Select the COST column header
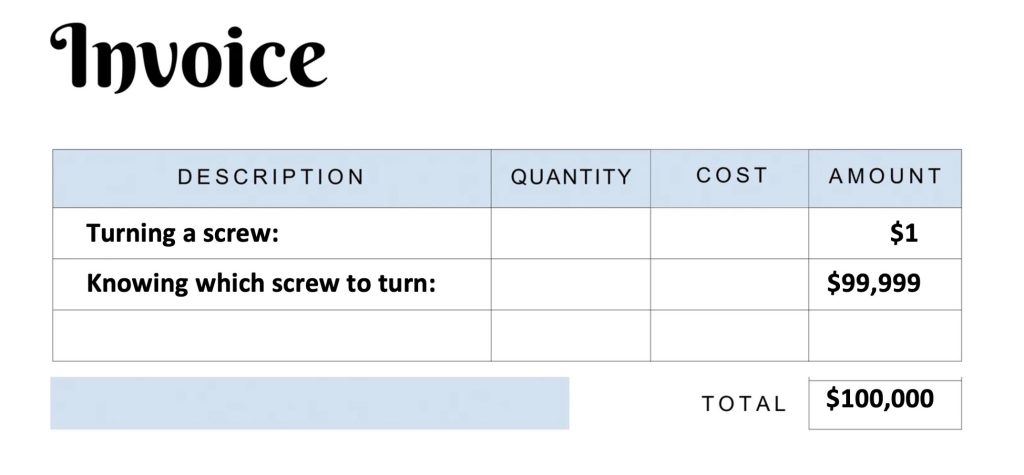The height and width of the screenshot is (475, 1024). pos(729,178)
